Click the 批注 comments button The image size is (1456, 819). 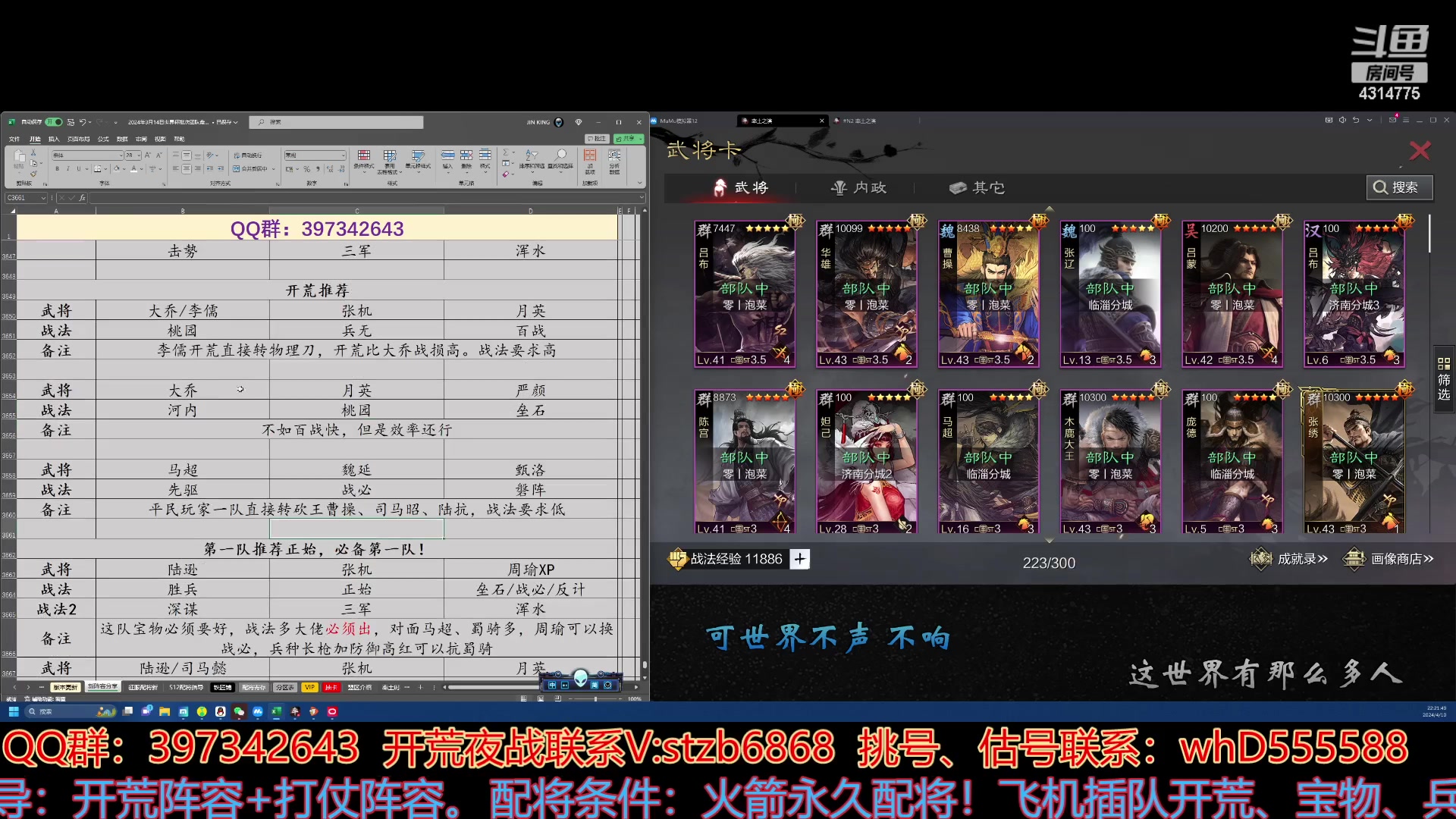tap(598, 139)
